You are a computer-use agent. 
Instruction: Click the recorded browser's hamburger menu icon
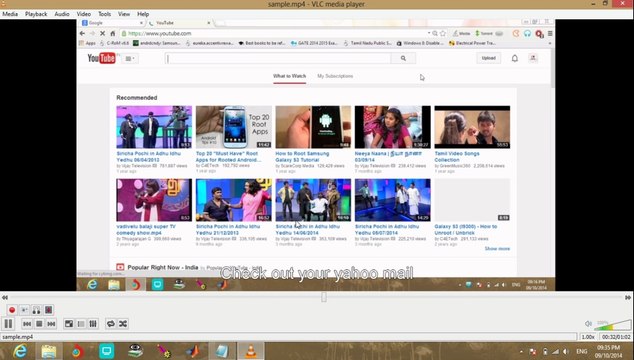(550, 34)
